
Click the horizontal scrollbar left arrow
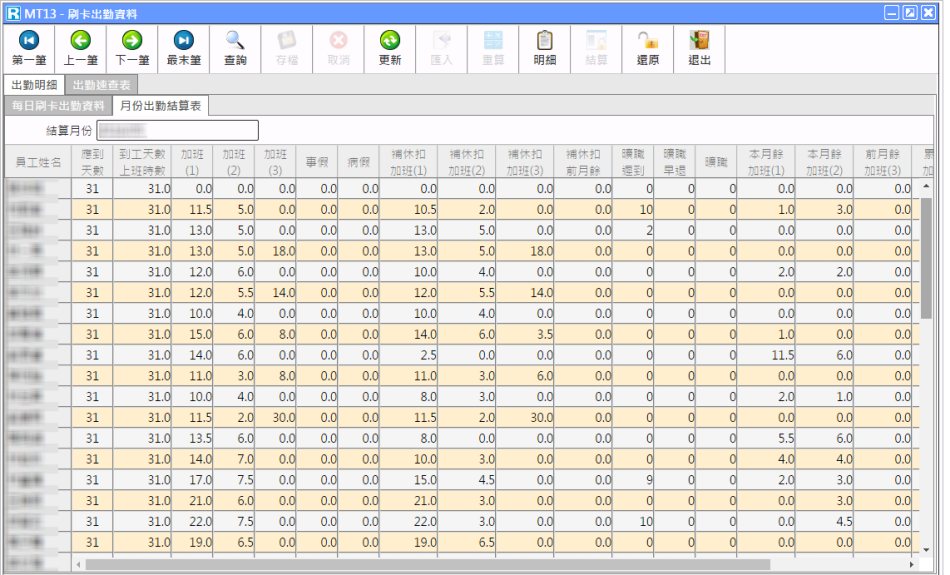point(78,564)
